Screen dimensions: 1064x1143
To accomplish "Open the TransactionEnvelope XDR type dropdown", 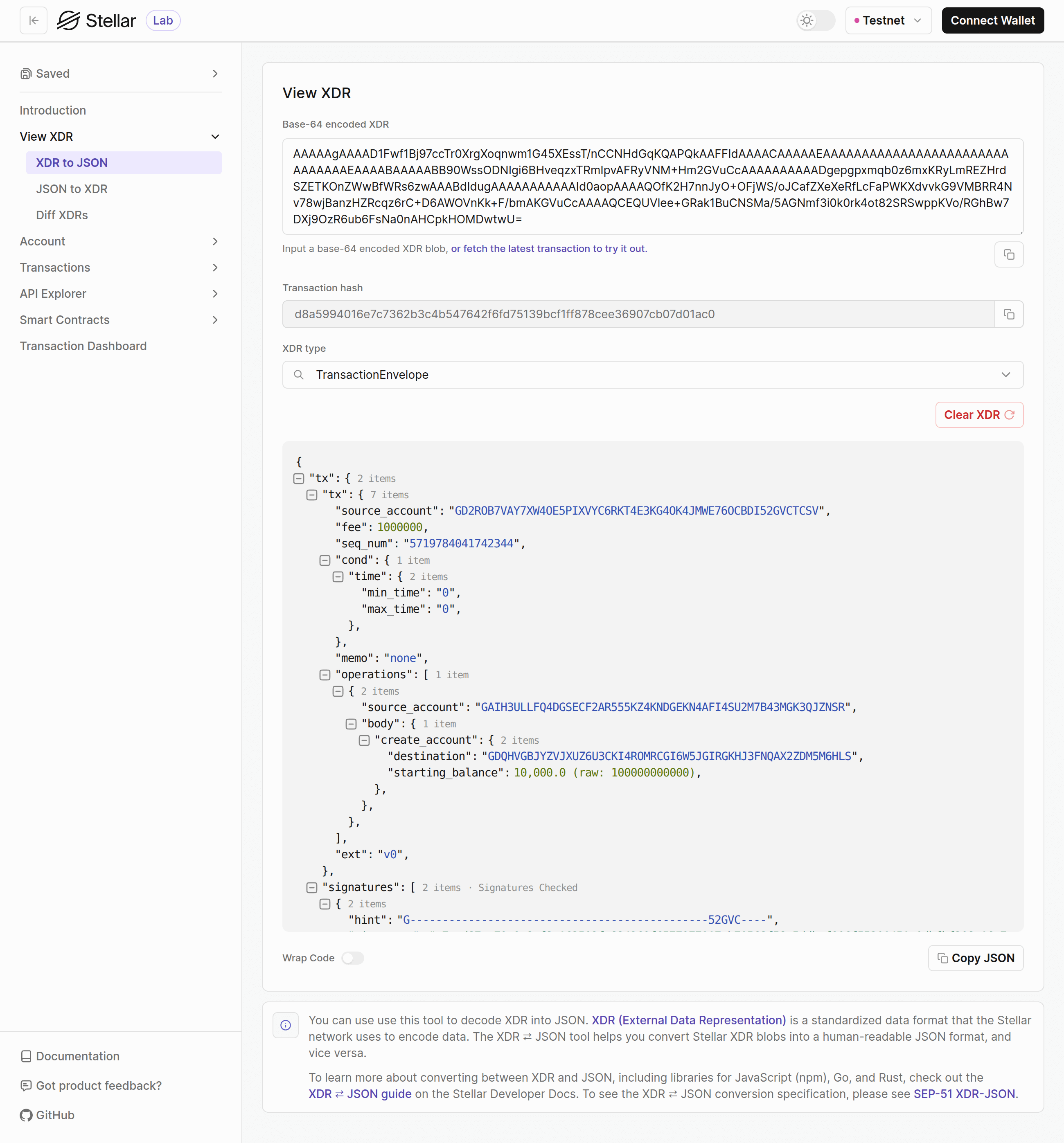I will click(1005, 374).
